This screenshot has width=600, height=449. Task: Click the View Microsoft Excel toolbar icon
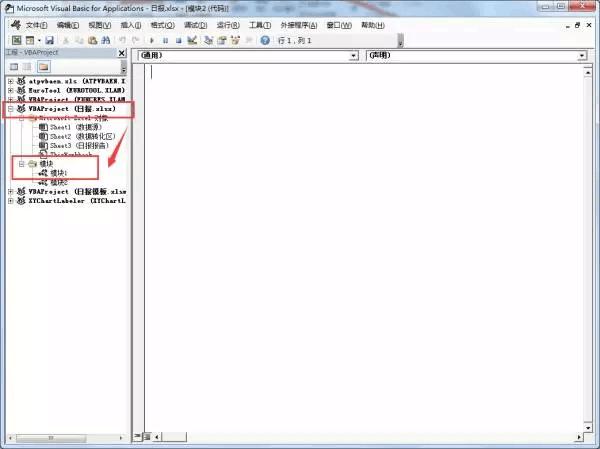(x=16, y=40)
